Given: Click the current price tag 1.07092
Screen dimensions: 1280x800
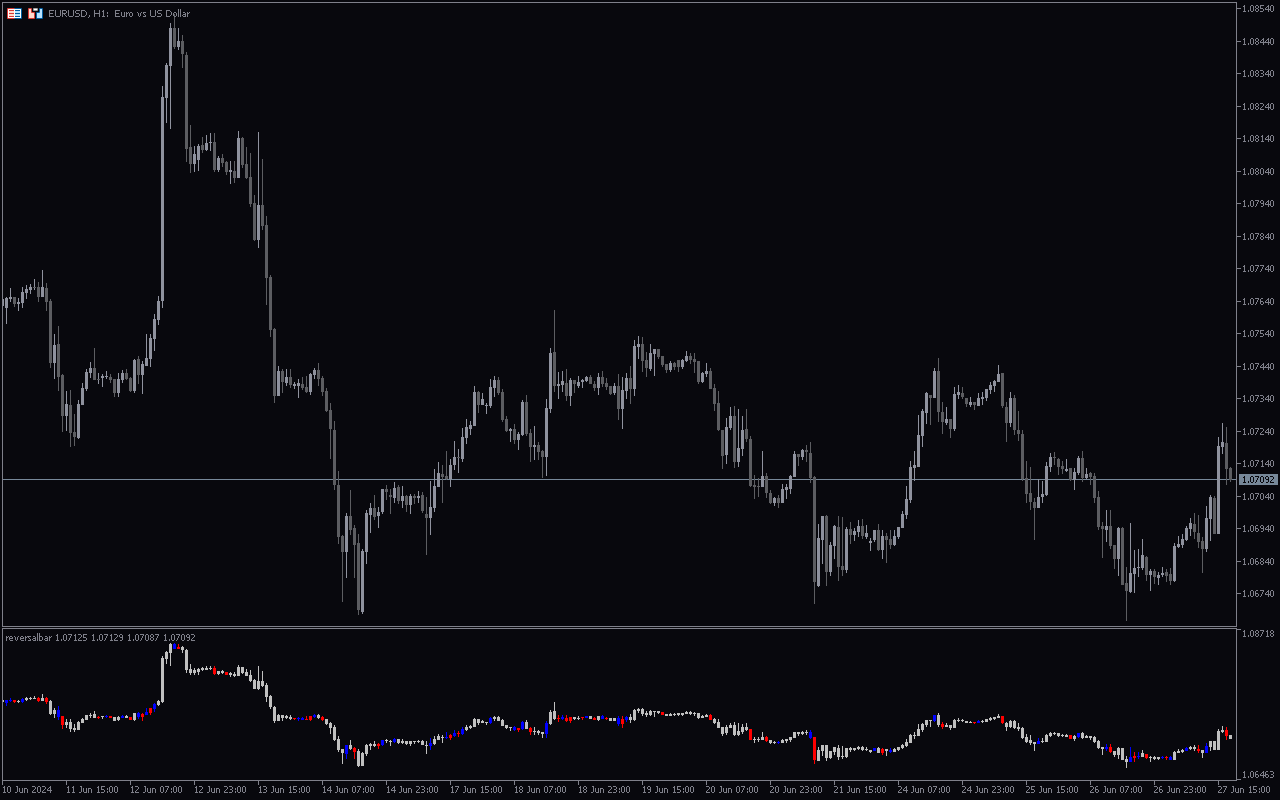Looking at the screenshot, I should (1258, 480).
